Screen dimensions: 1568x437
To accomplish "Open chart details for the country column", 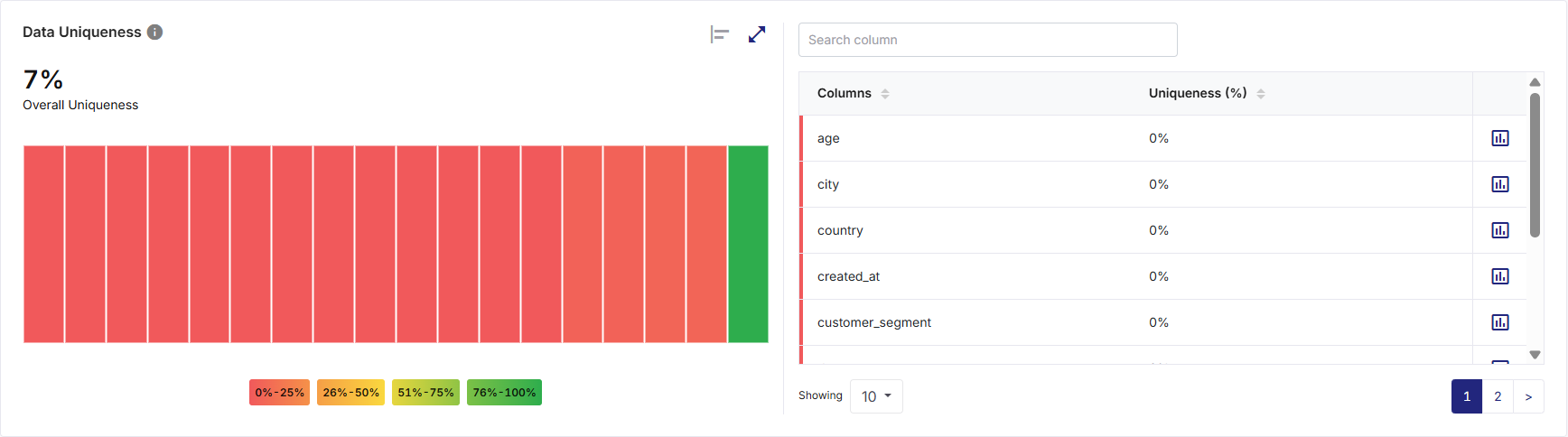I will pyautogui.click(x=1500, y=230).
